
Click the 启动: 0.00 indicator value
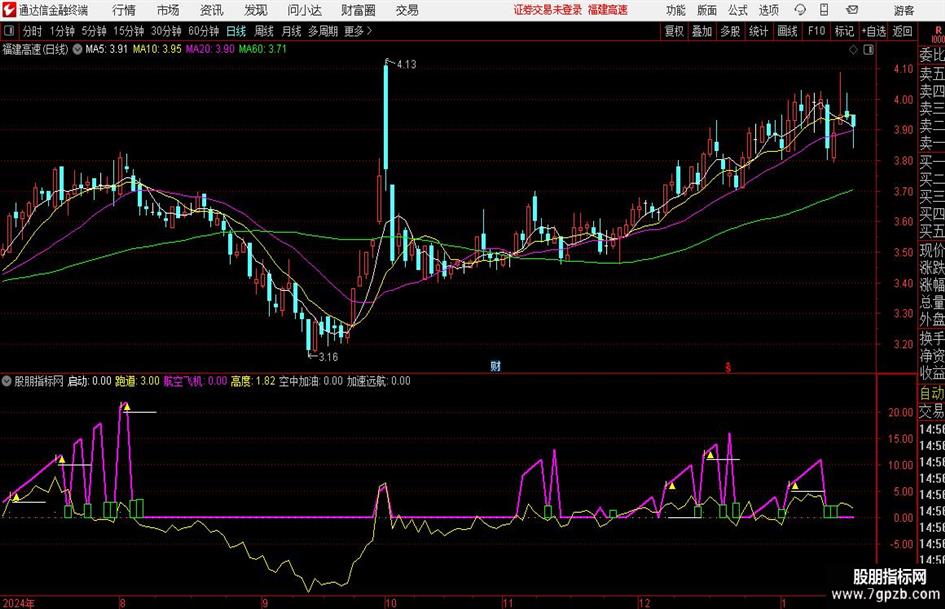pyautogui.click(x=89, y=381)
